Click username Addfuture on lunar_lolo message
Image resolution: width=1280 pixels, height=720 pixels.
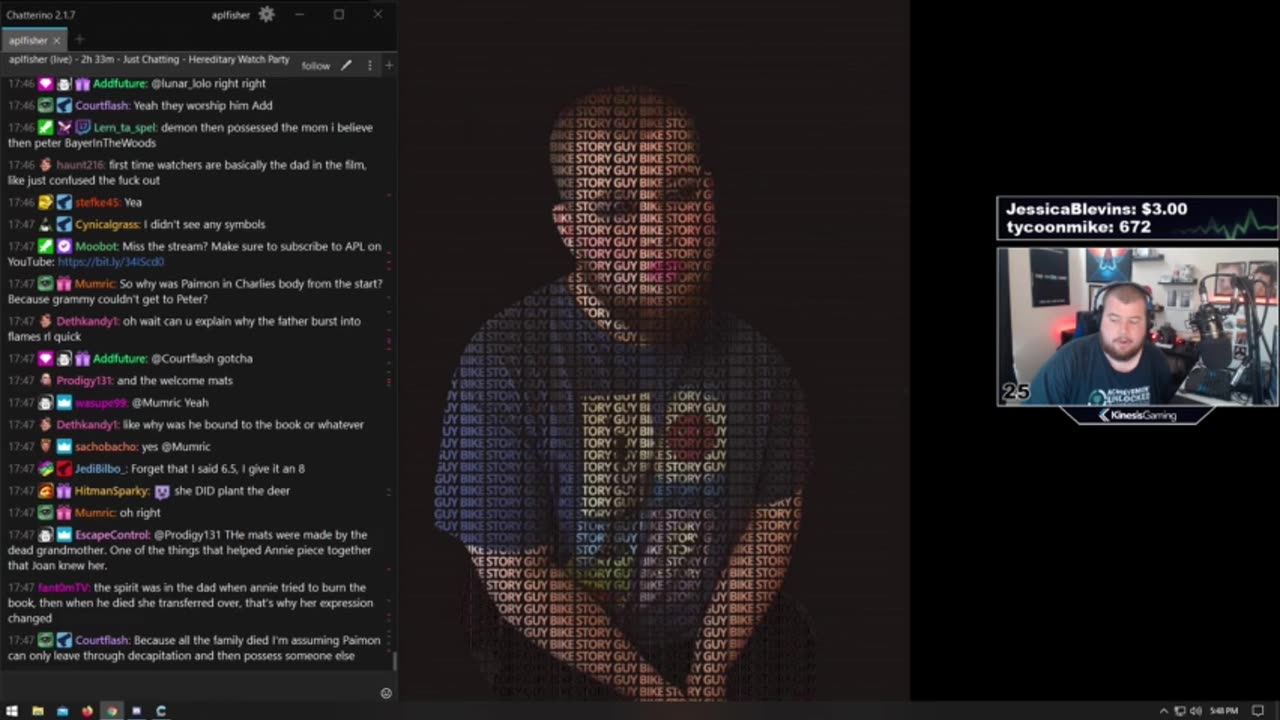120,84
